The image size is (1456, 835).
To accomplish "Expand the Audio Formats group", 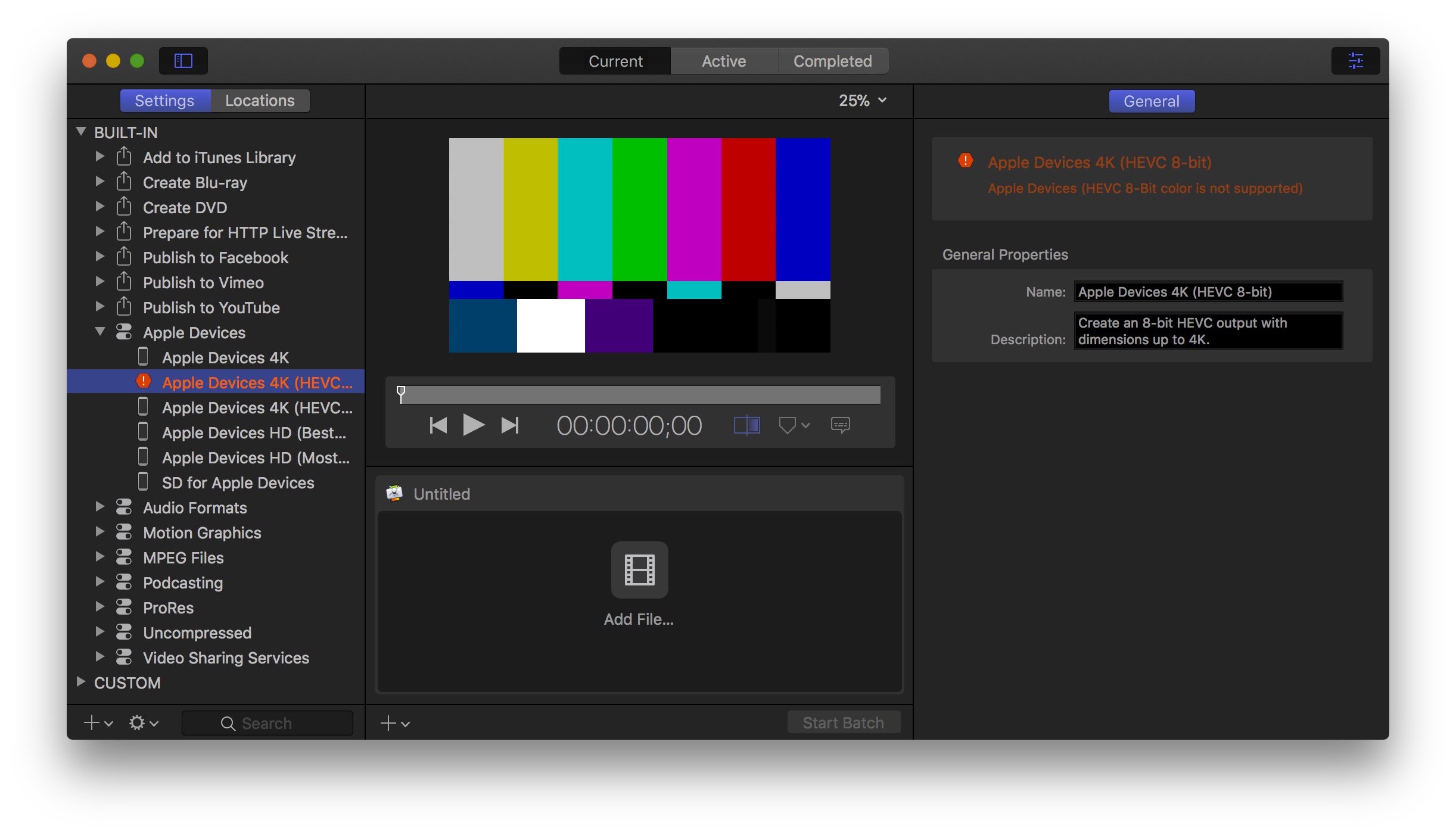I will [x=100, y=507].
